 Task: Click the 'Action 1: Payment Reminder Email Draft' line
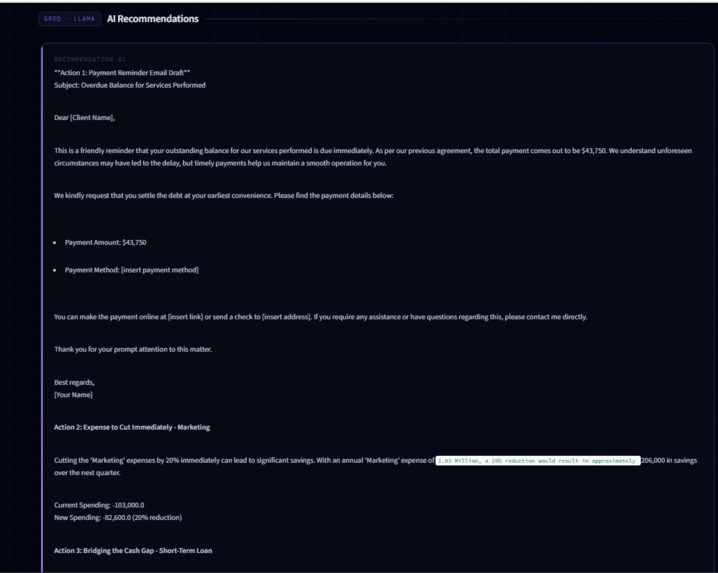point(122,72)
